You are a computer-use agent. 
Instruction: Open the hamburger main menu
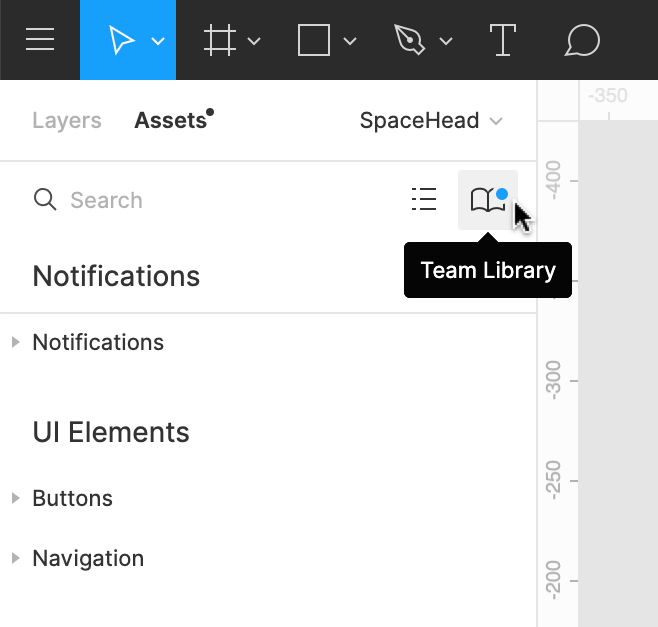40,41
